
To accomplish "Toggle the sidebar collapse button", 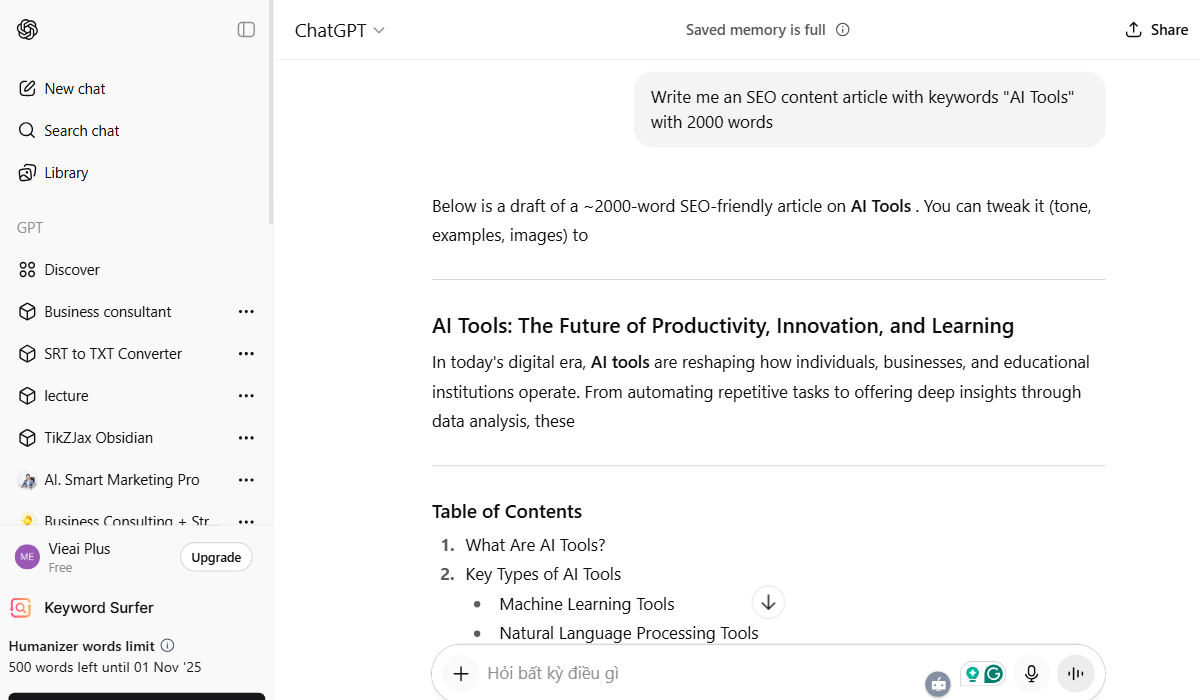I will coord(246,30).
